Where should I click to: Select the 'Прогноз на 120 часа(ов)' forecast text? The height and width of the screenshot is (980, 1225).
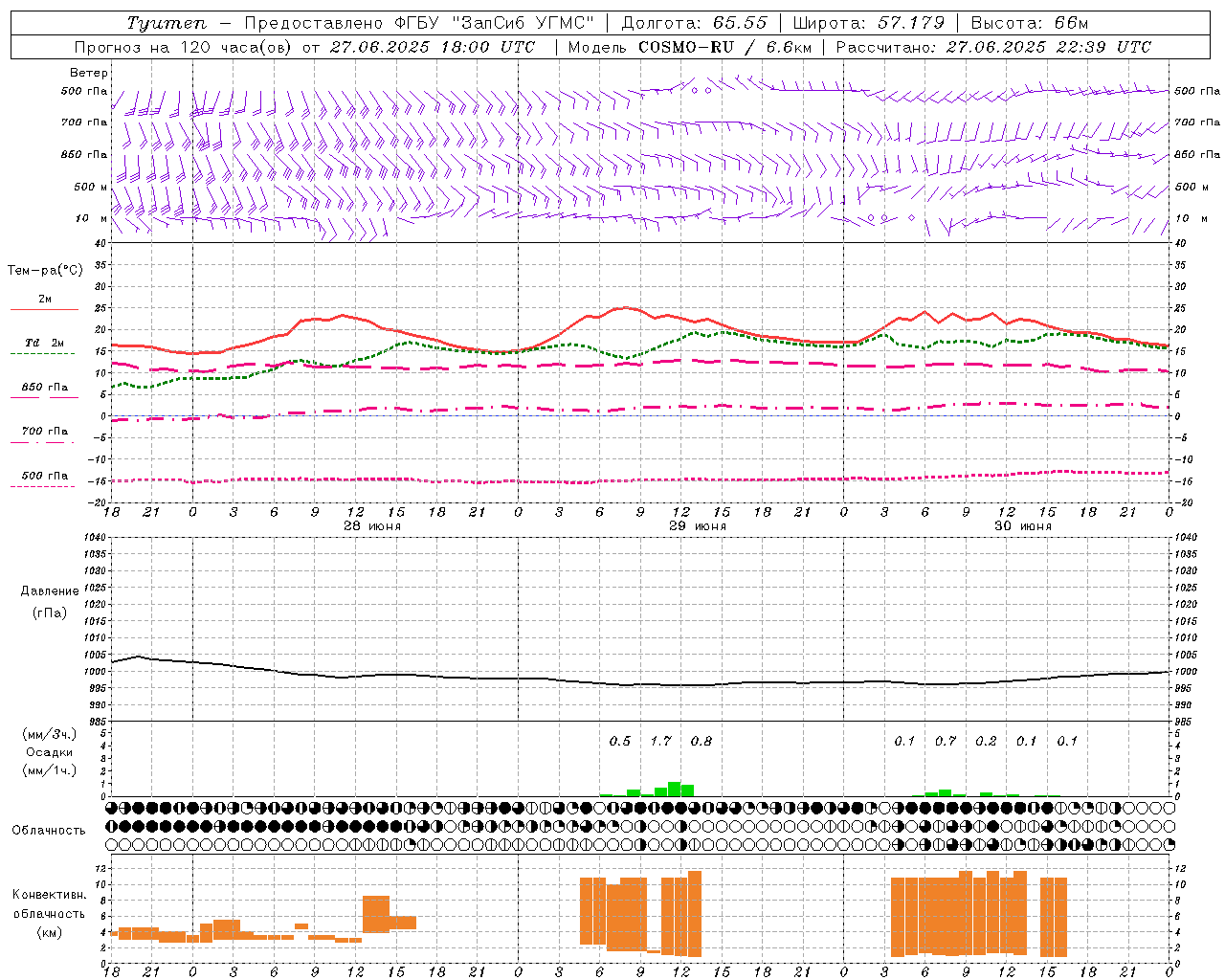[x=185, y=47]
